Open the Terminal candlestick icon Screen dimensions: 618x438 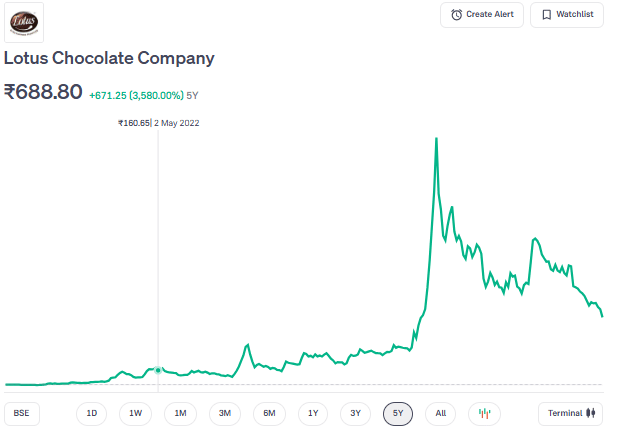(591, 413)
